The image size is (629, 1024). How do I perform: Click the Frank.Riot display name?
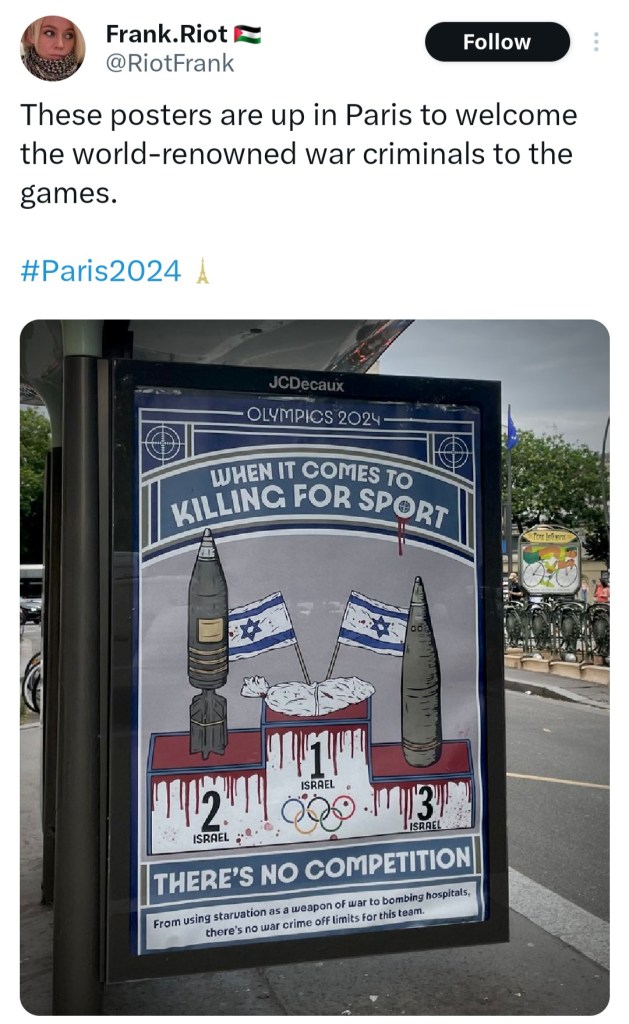coord(167,34)
